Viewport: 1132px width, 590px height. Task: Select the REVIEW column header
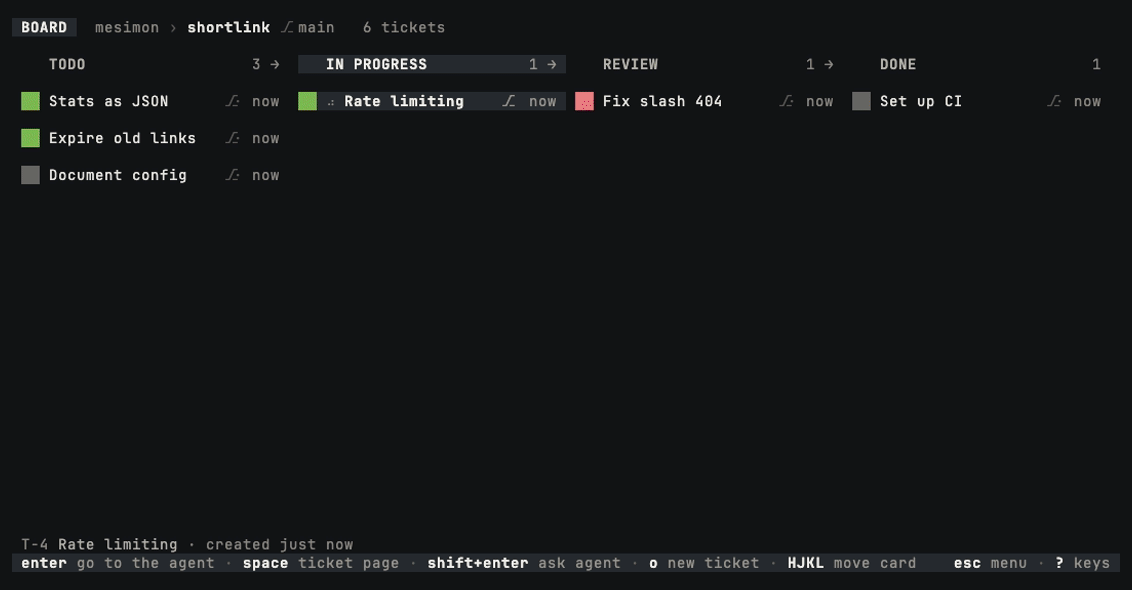click(x=630, y=64)
